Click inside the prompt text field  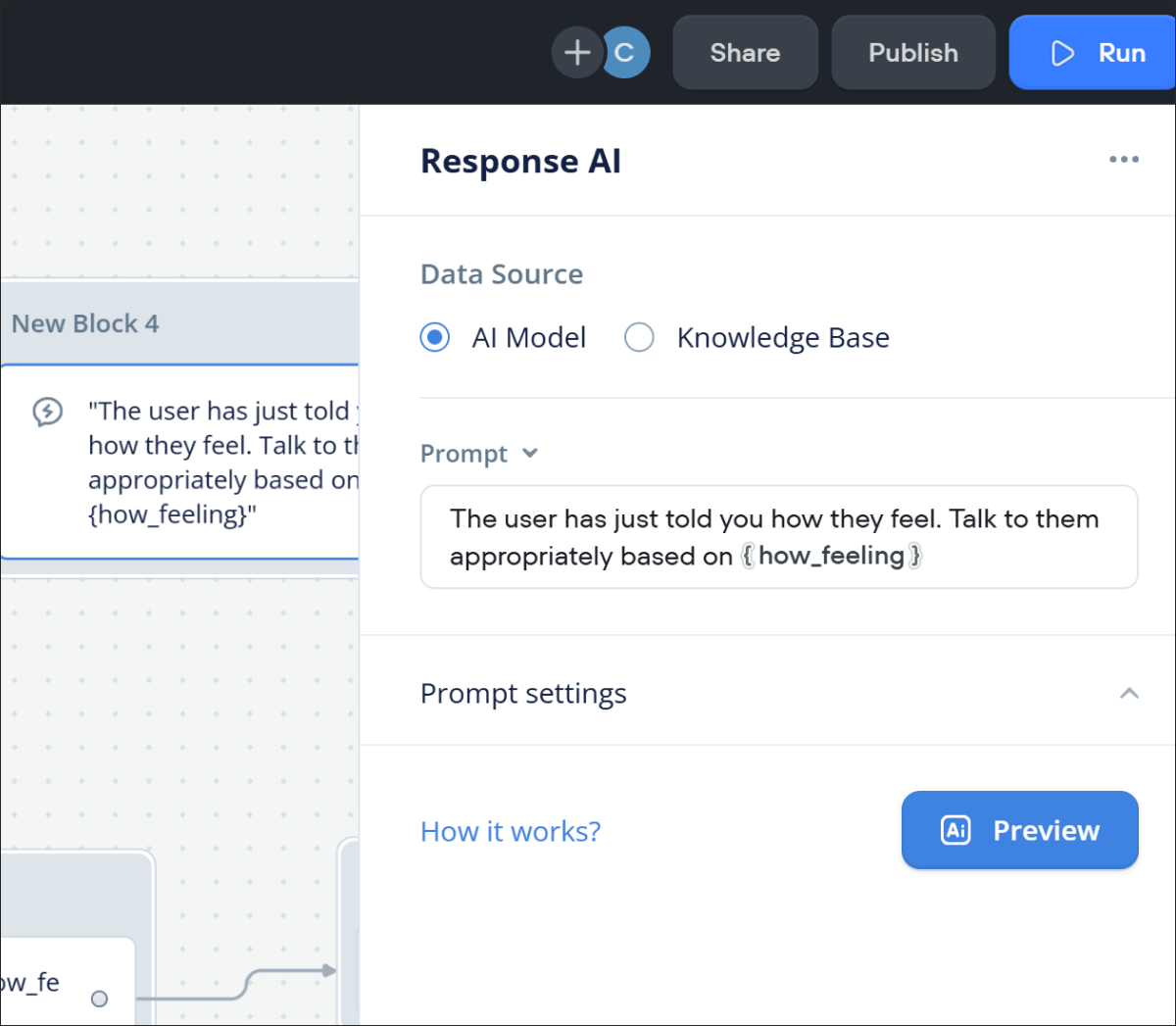pyautogui.click(x=779, y=537)
